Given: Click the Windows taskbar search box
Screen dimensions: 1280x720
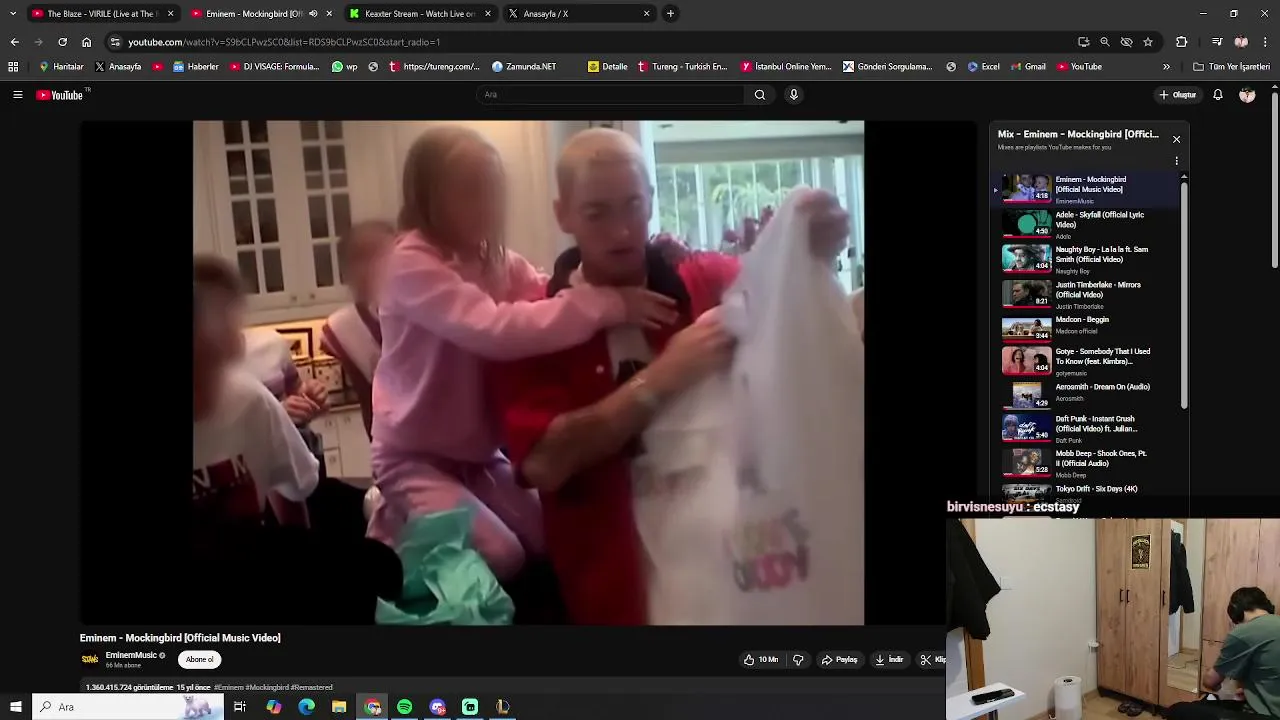Looking at the screenshot, I should (x=128, y=707).
